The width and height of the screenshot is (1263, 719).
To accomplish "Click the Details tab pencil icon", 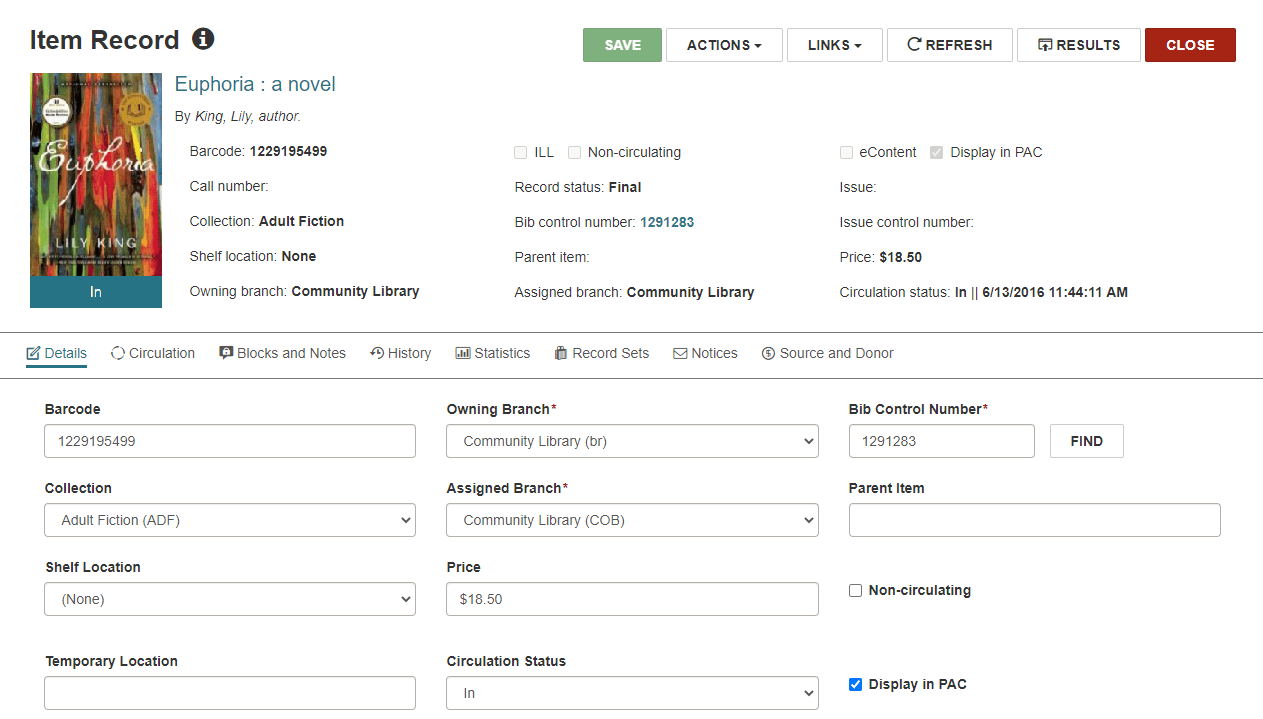I will (33, 353).
